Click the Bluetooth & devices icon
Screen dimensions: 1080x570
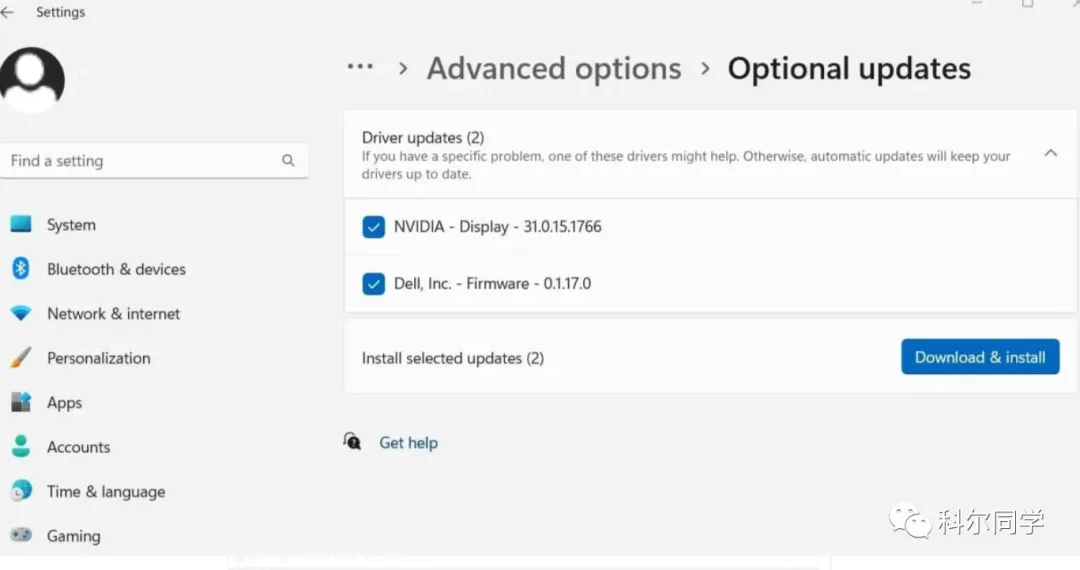point(21,269)
